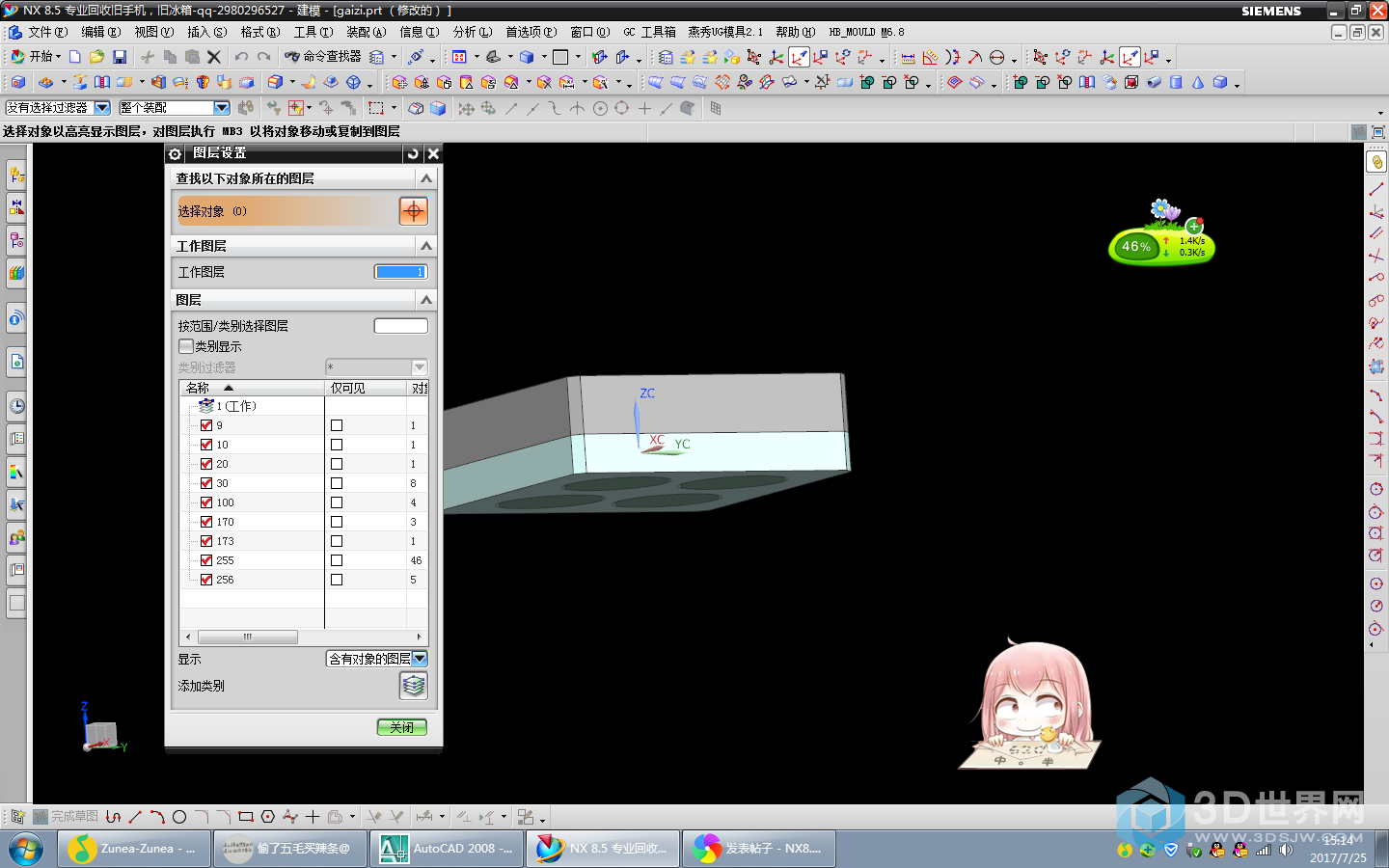Screen dimensions: 1389x868
Task: Open the layer display filter dropdown
Action: pyautogui.click(x=420, y=659)
